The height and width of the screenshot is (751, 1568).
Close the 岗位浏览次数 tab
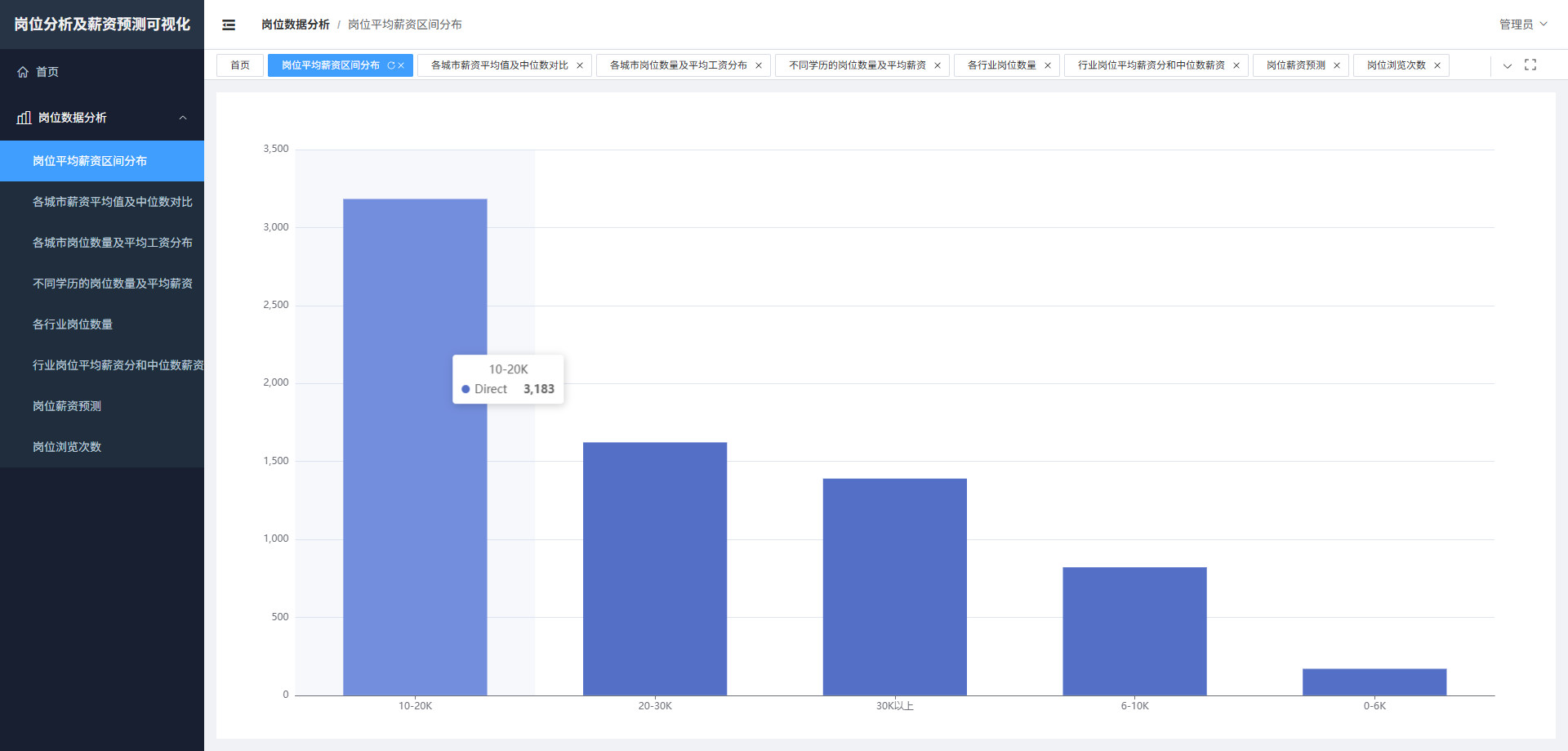[x=1437, y=65]
